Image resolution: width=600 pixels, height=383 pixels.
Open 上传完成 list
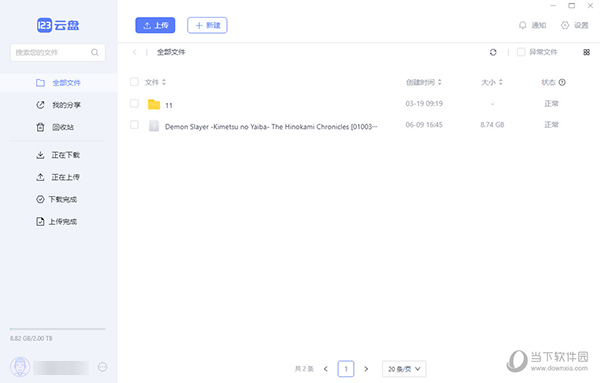57,222
